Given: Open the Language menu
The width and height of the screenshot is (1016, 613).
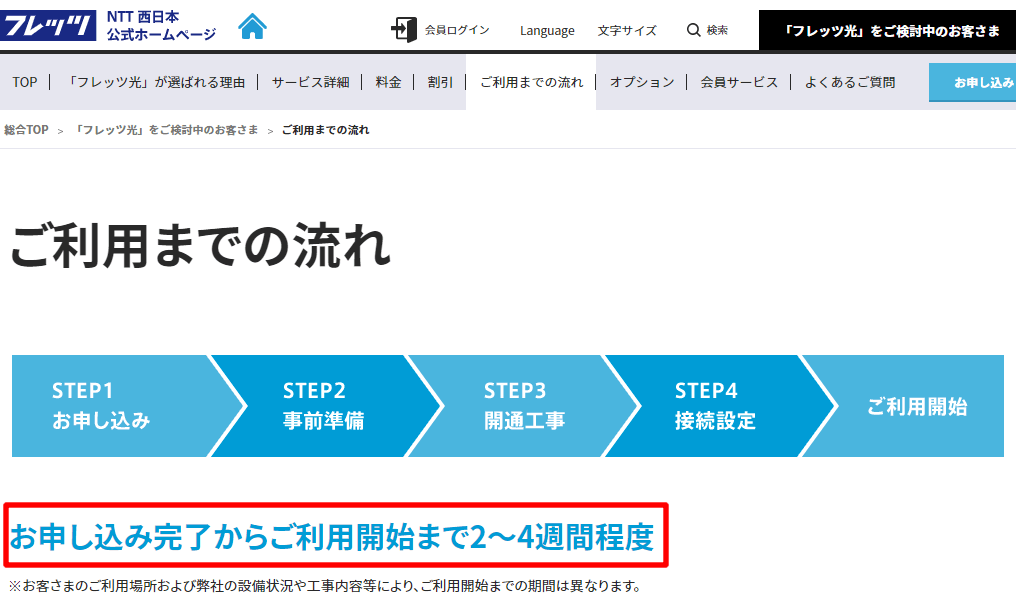Looking at the screenshot, I should (x=547, y=30).
